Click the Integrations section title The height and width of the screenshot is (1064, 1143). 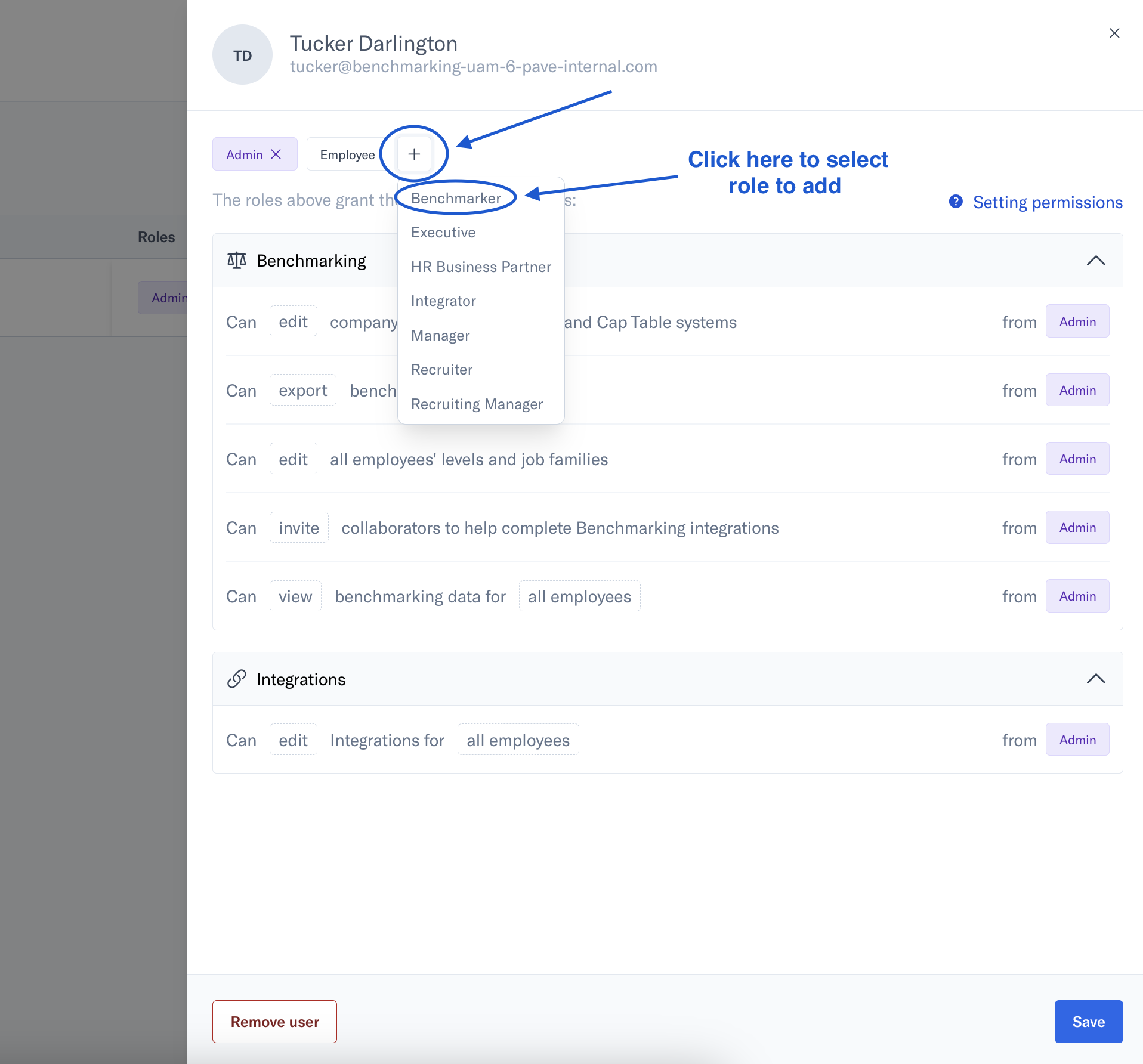click(301, 679)
